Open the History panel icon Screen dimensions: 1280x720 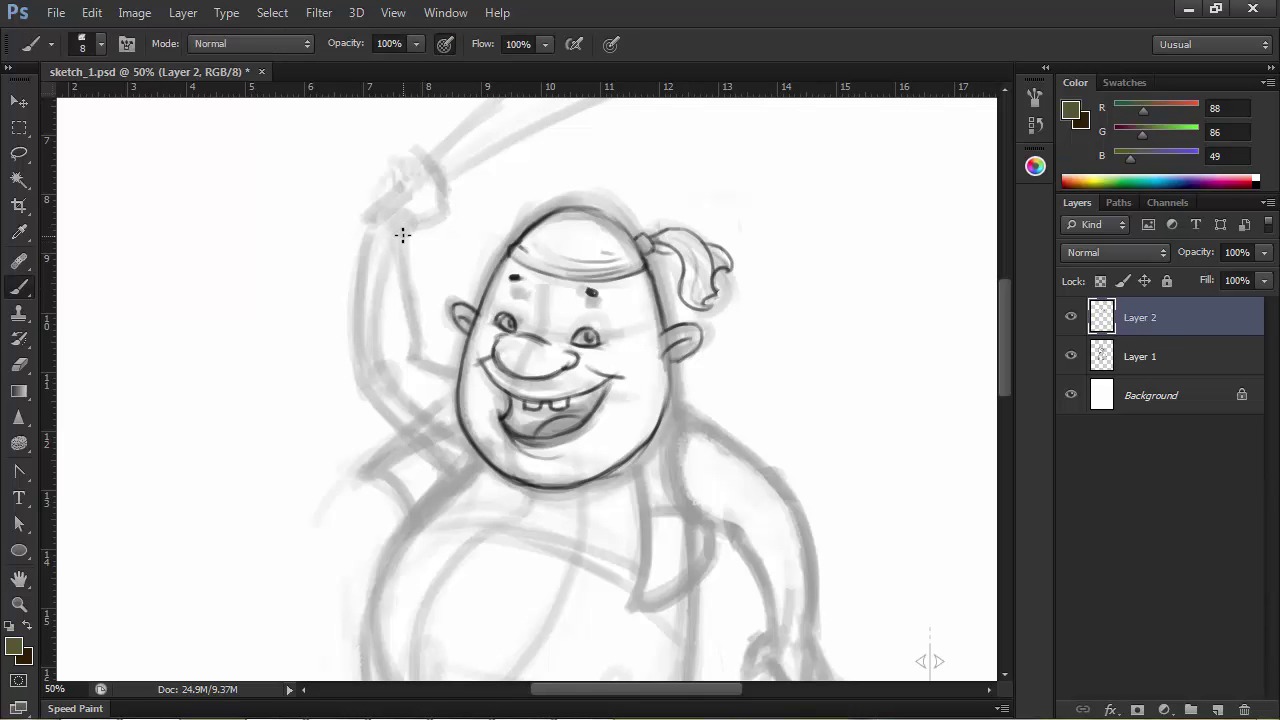point(1035,126)
